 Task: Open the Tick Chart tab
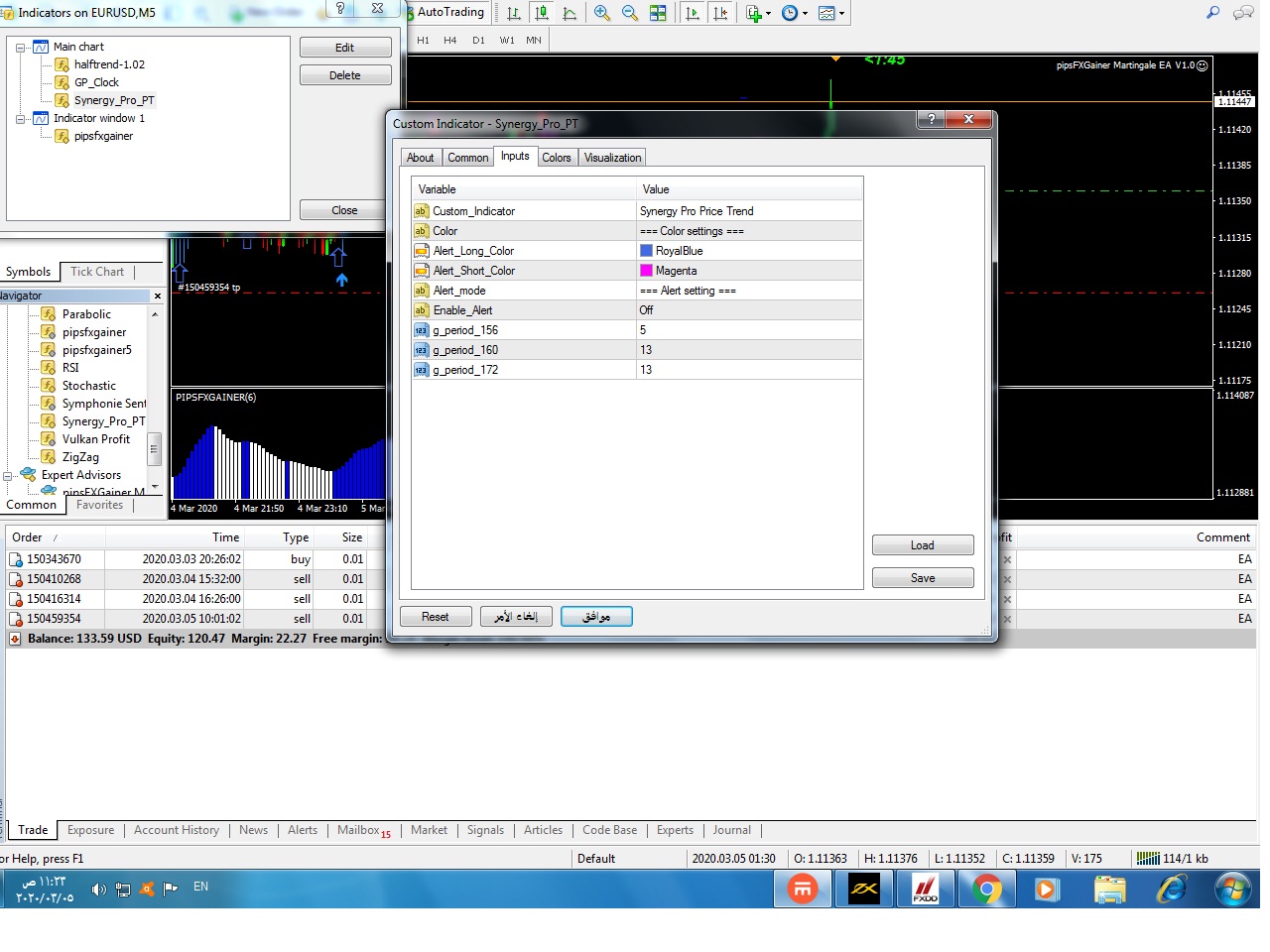click(x=97, y=272)
